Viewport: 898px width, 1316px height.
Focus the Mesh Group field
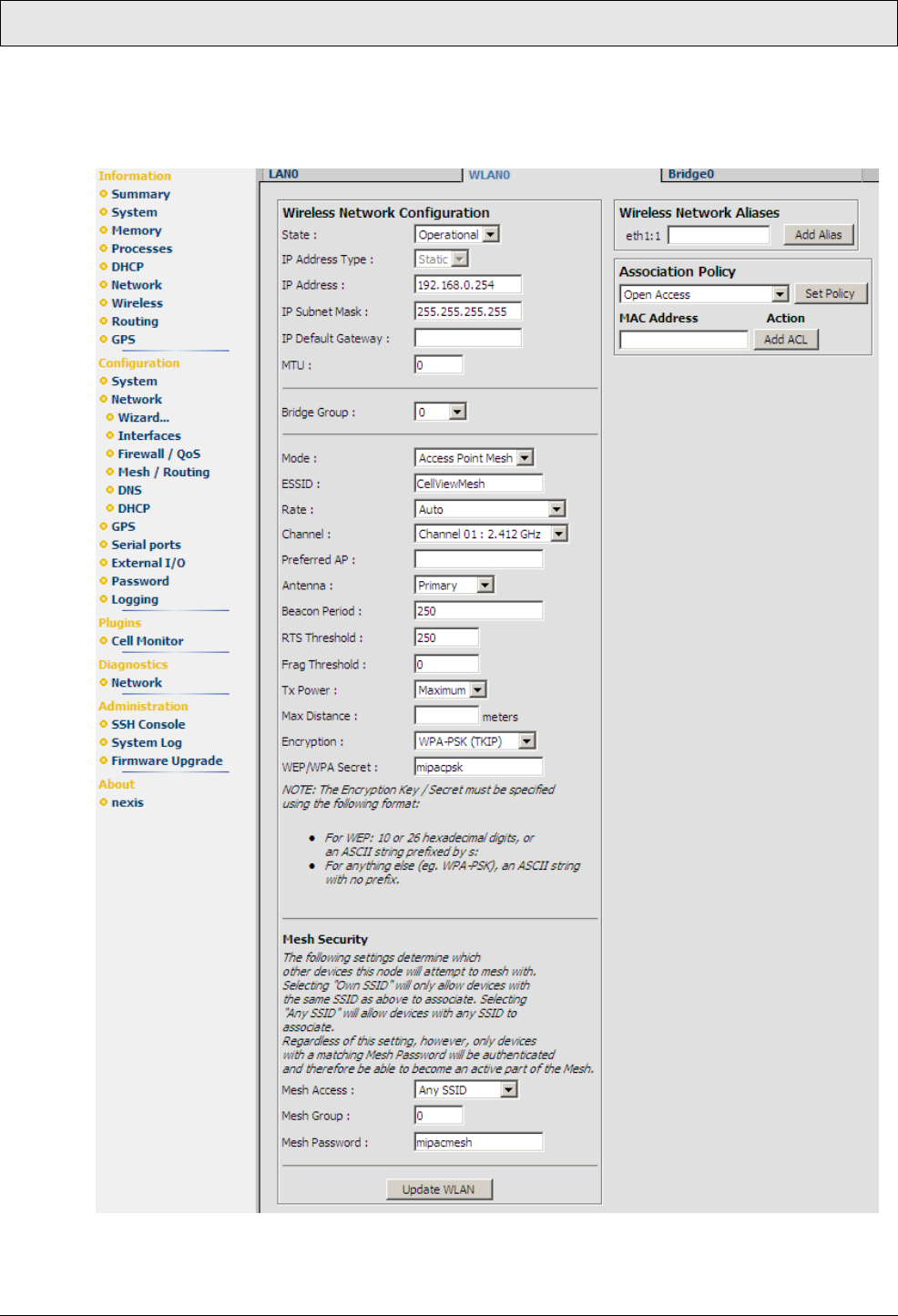439,1115
